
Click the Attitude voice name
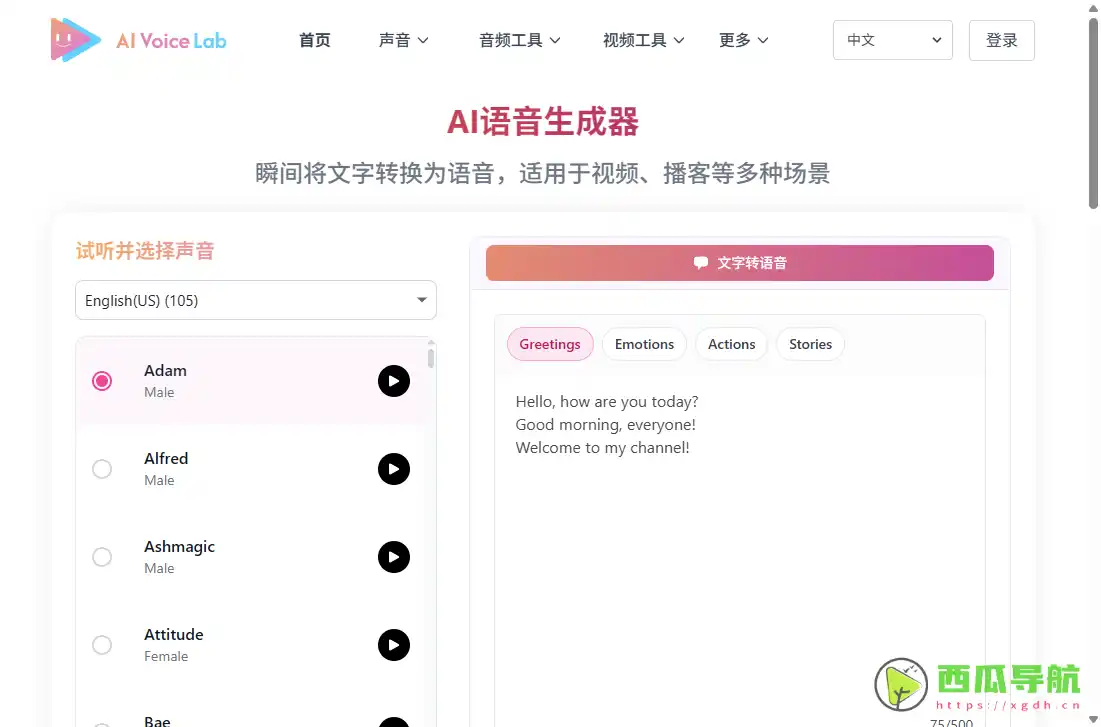(173, 634)
